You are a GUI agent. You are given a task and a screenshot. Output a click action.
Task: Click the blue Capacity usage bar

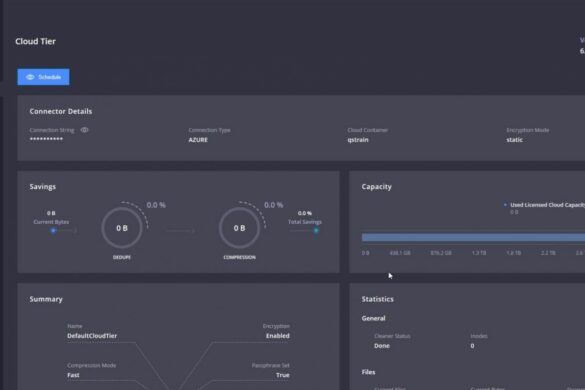coord(473,237)
